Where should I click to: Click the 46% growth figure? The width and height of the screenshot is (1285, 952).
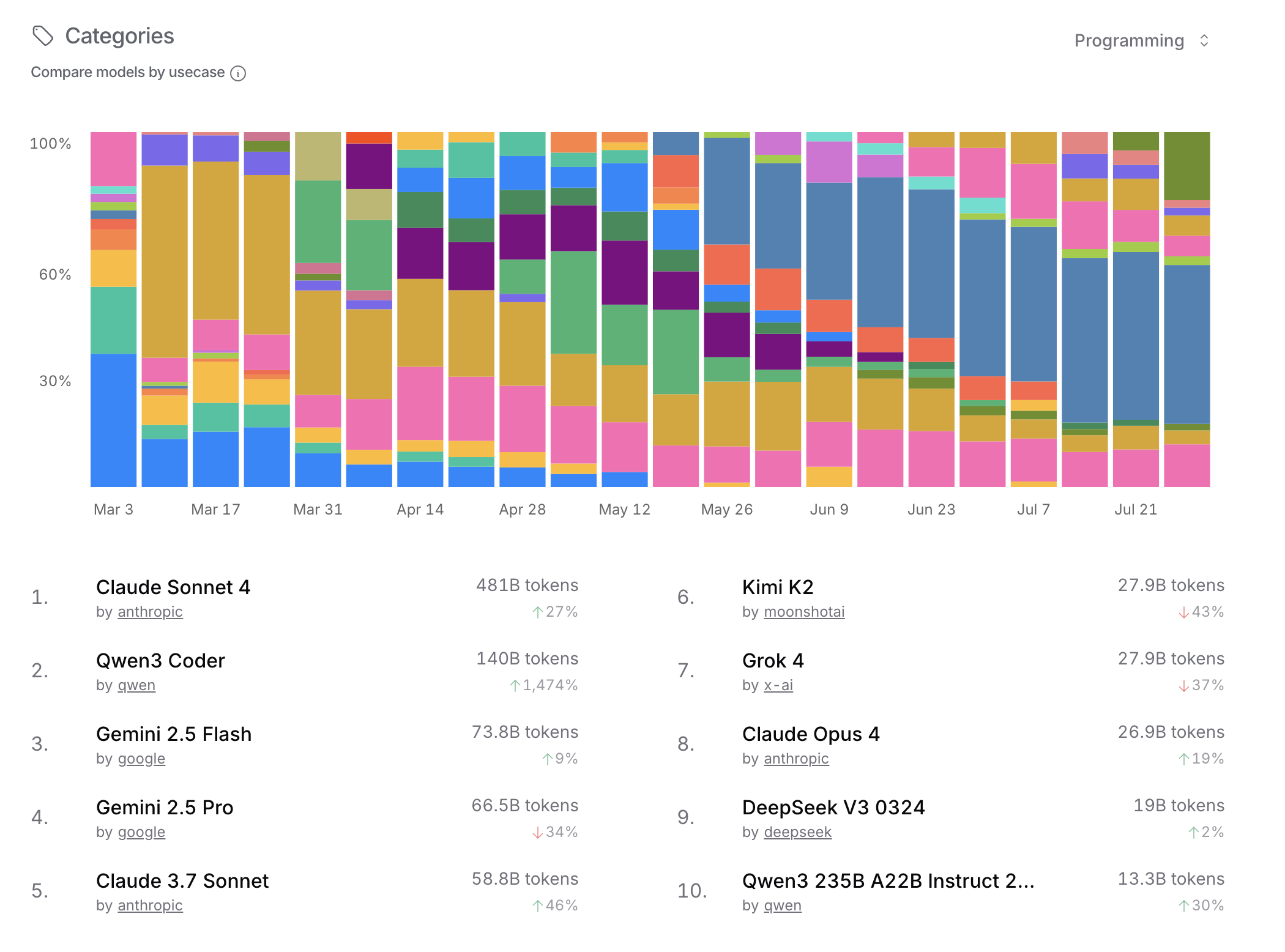tap(555, 906)
